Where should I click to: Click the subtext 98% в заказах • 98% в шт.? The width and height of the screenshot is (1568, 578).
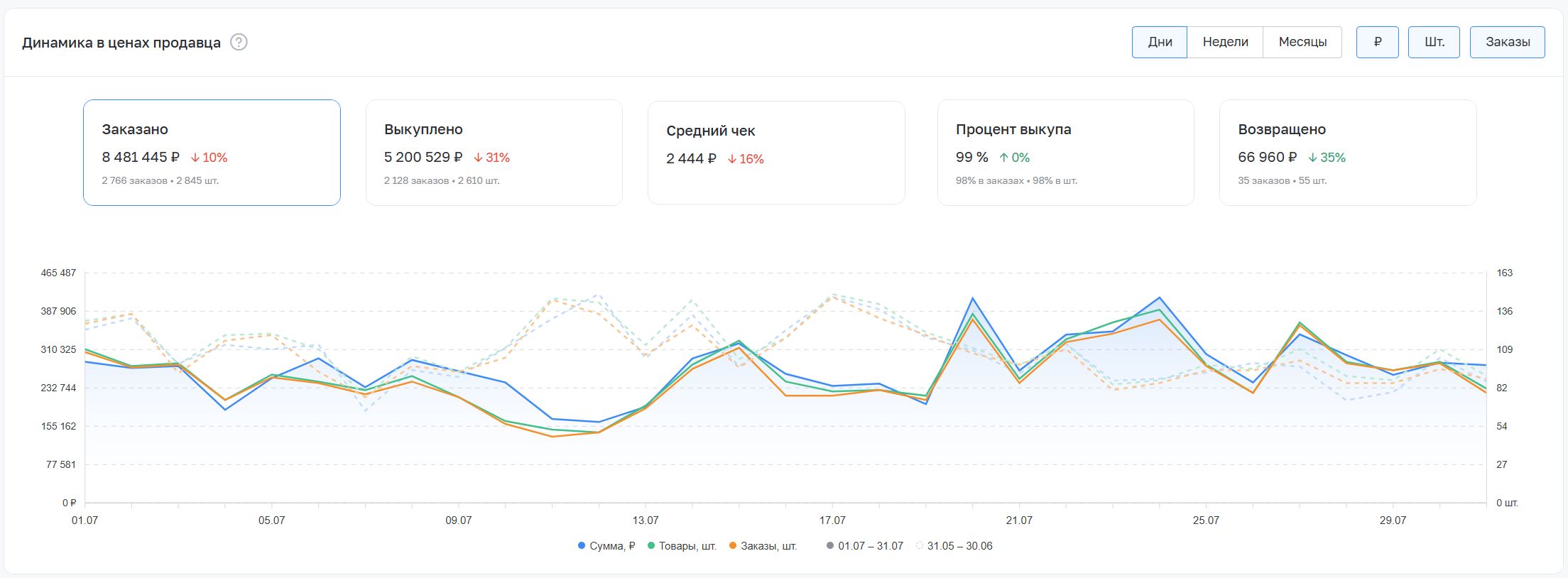1016,181
